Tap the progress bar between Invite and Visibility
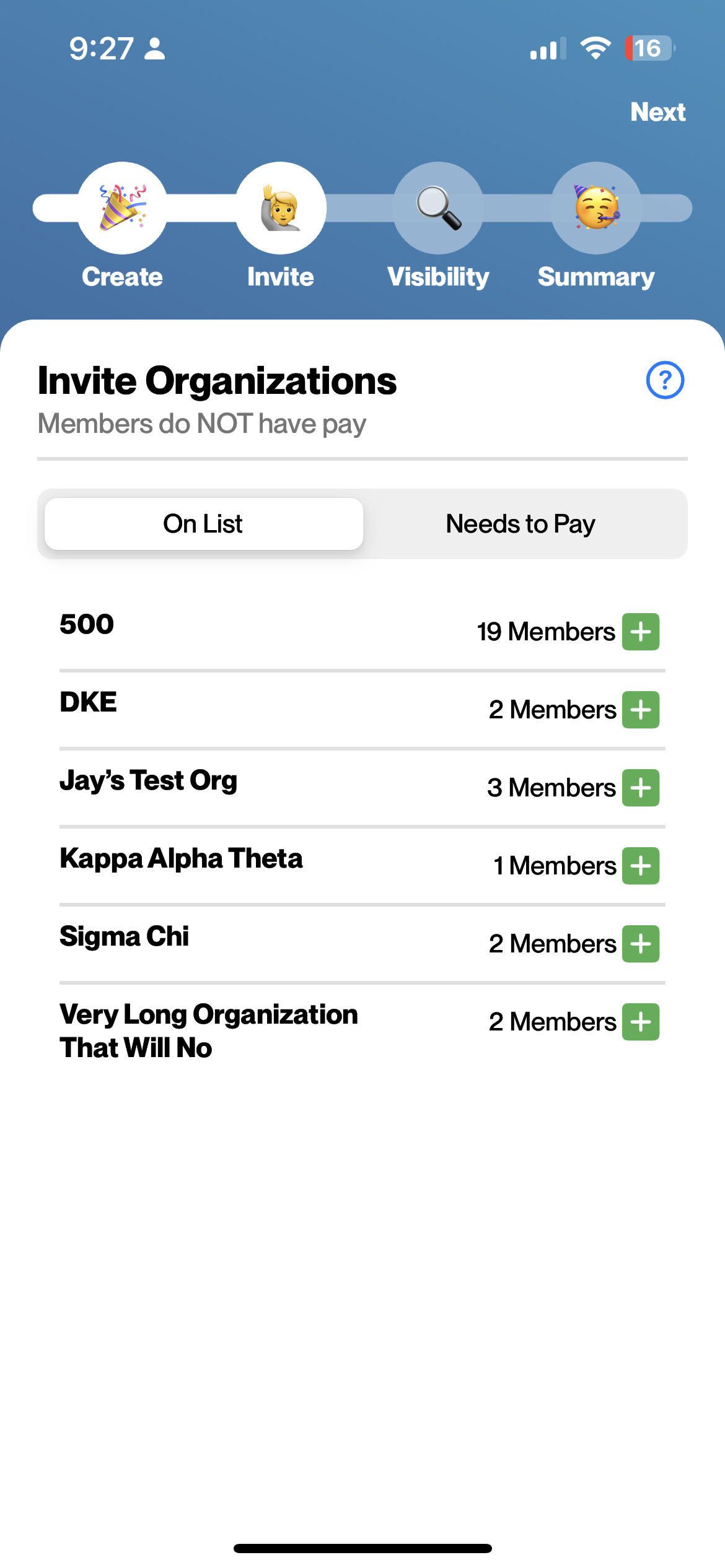The image size is (725, 1568). pos(359,208)
